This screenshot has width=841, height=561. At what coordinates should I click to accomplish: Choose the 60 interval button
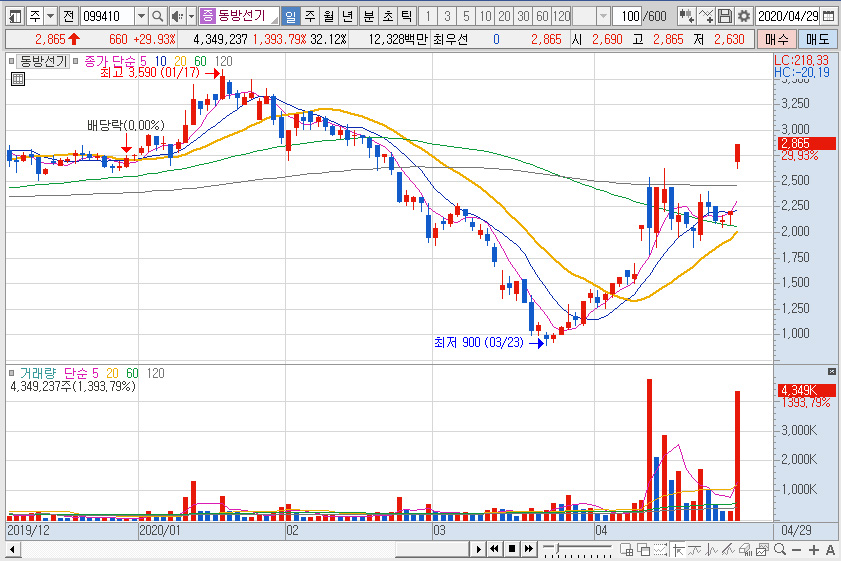pos(542,16)
